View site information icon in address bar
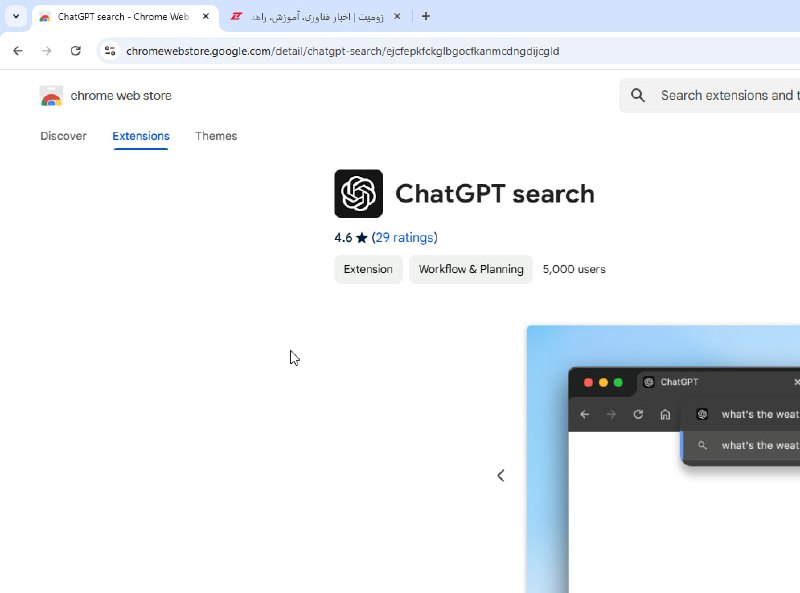800x593 pixels. (x=110, y=51)
